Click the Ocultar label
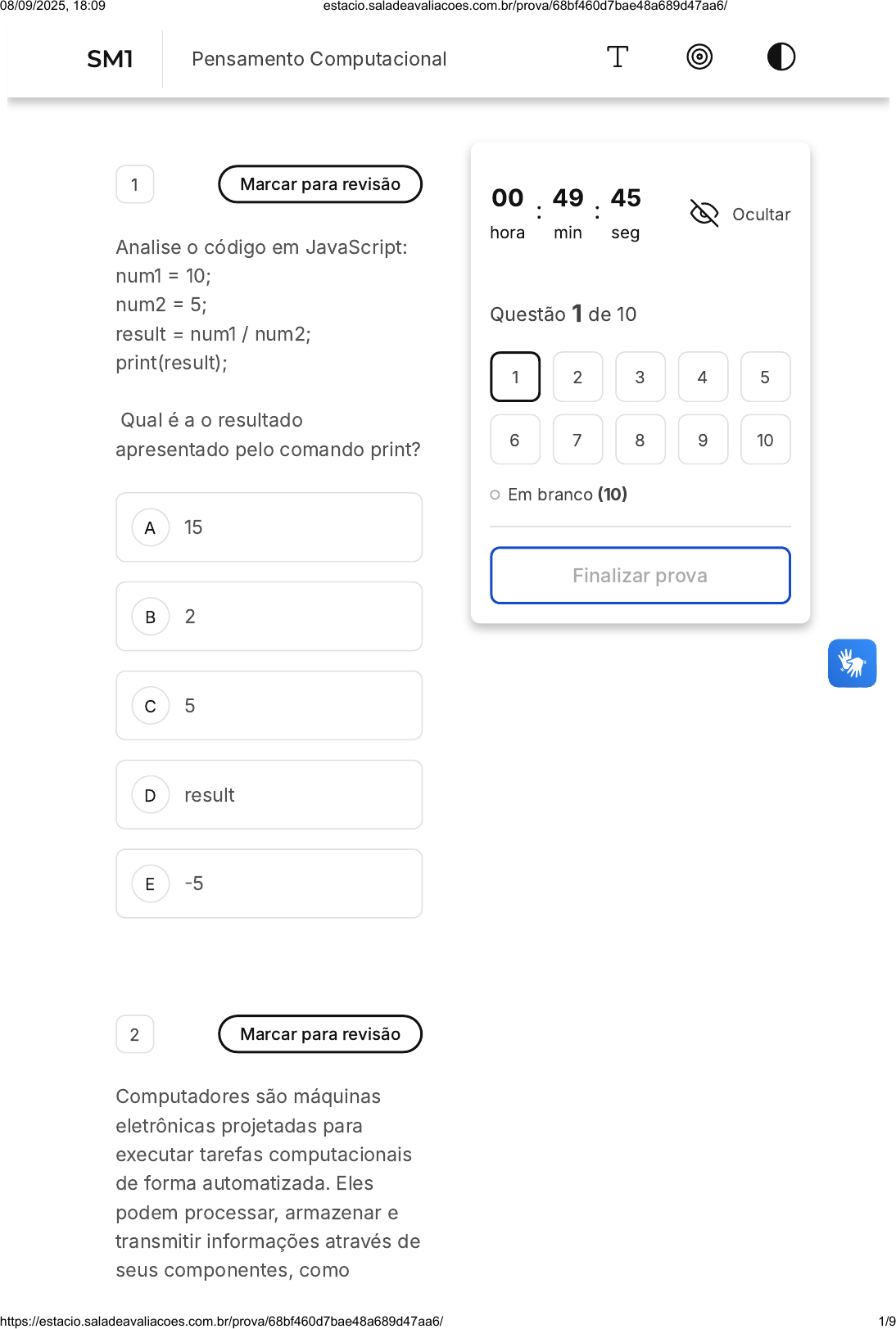 click(x=761, y=215)
